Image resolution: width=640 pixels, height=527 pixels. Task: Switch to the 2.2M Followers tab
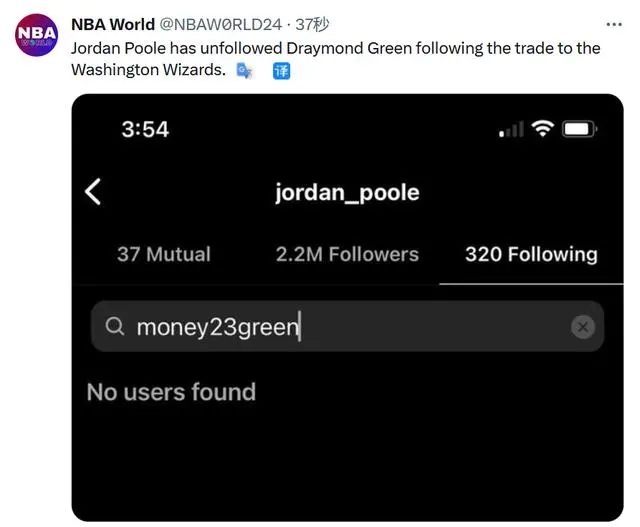click(347, 254)
